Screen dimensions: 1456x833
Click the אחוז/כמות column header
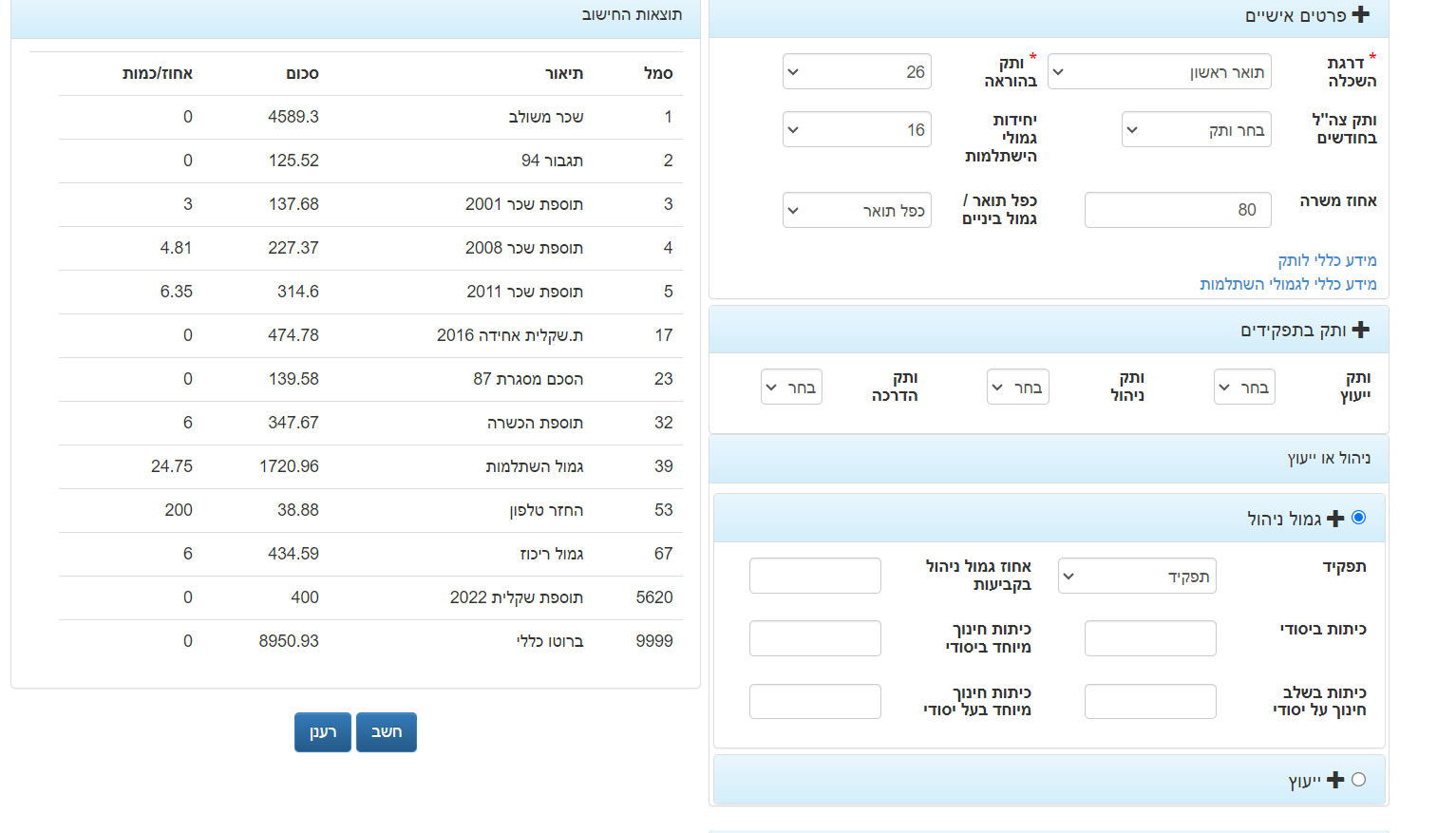[158, 73]
